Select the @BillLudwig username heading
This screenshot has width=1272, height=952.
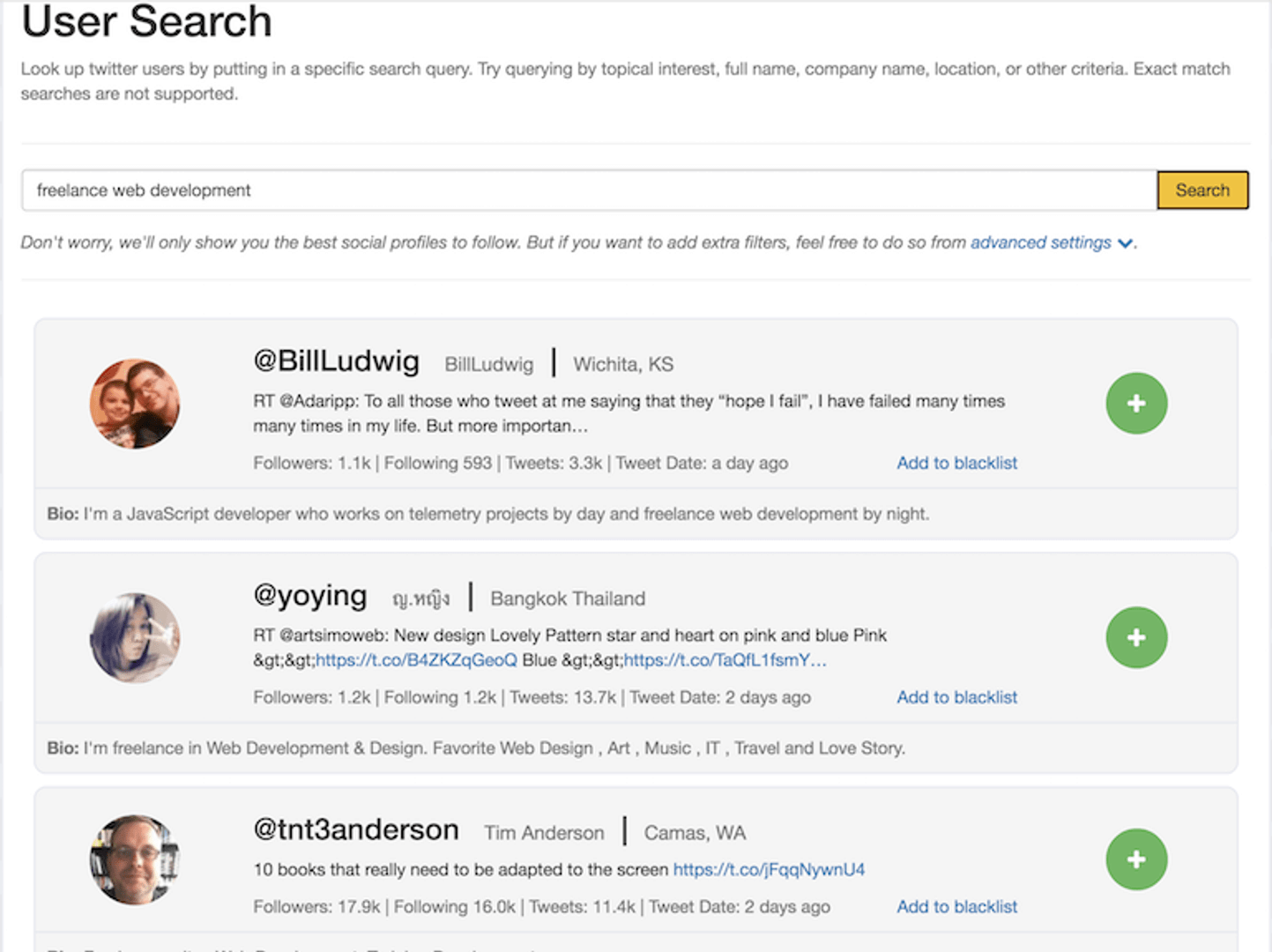[x=336, y=361]
